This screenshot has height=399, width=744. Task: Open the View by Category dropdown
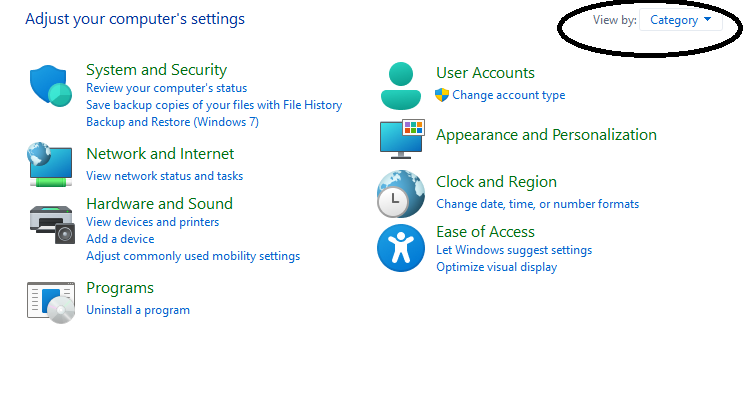tap(681, 20)
